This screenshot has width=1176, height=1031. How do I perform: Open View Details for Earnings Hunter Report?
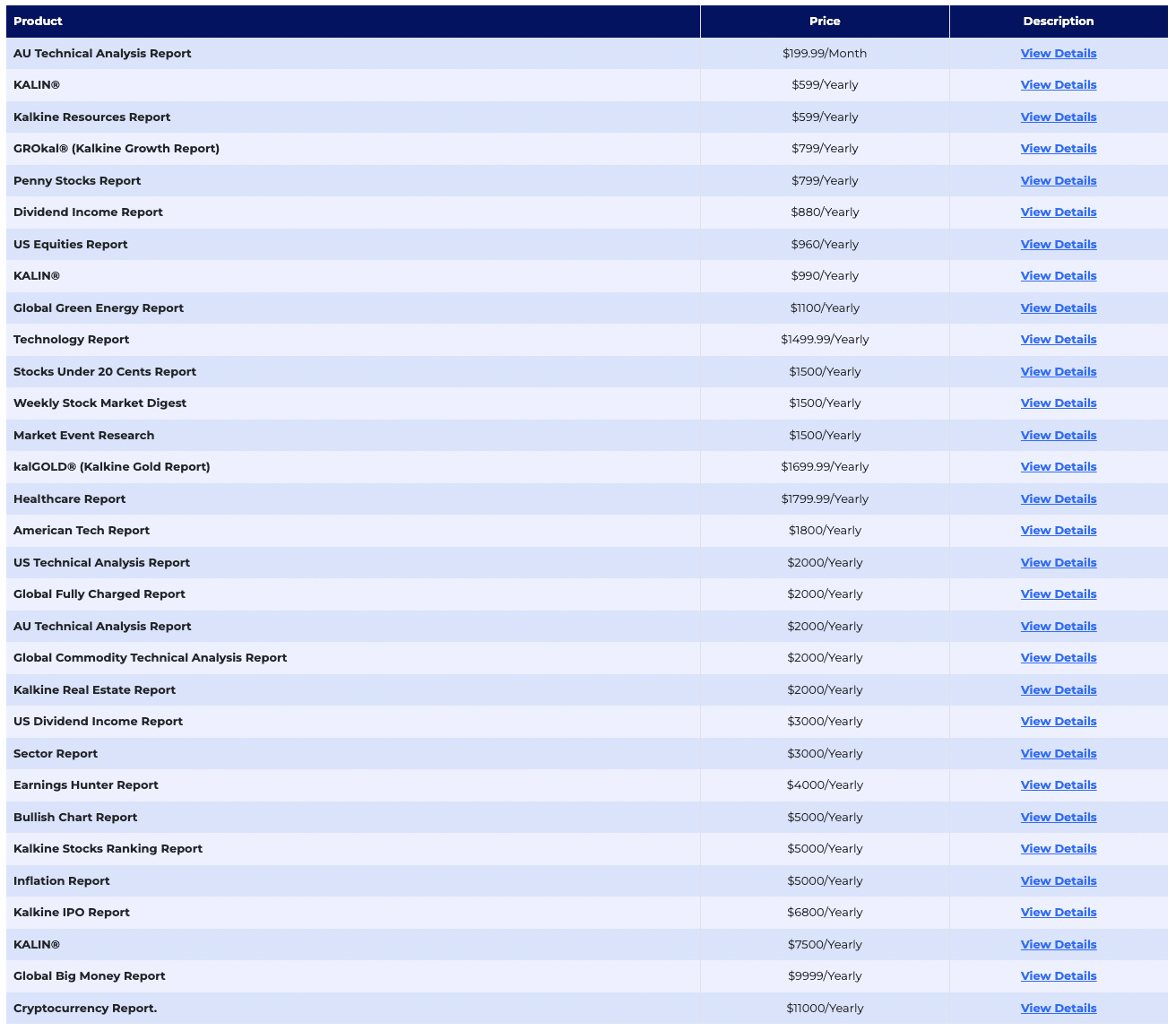1059,784
